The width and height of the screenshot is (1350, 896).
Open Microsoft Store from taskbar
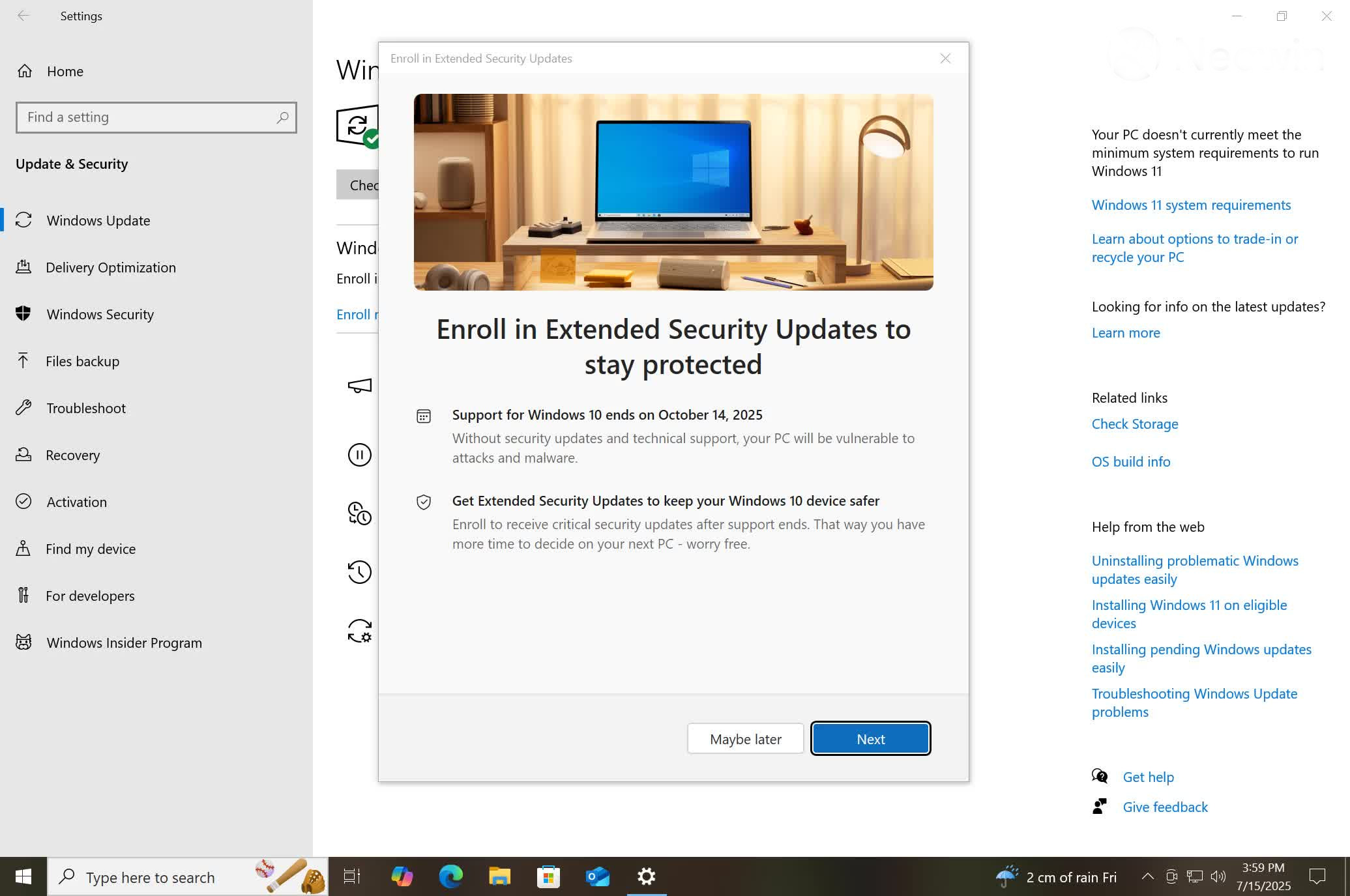548,876
